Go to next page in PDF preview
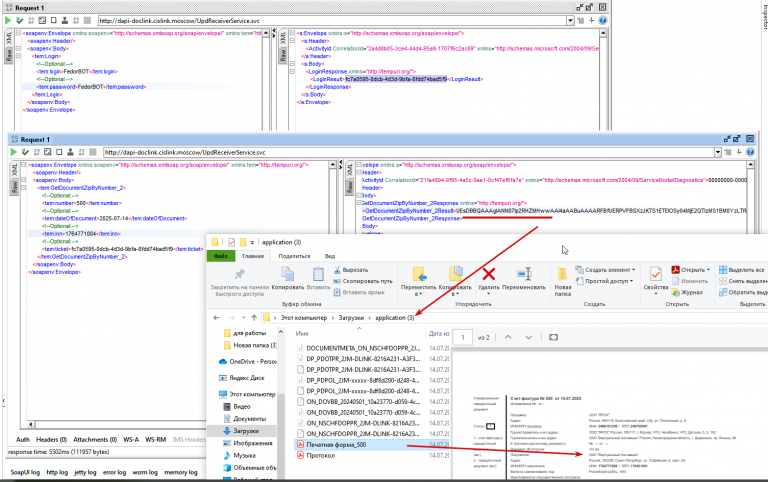768x482 pixels. click(528, 337)
